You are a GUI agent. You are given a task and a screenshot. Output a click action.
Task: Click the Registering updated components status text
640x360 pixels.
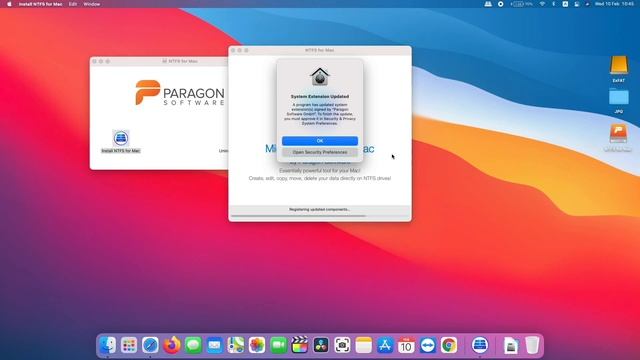(320, 209)
